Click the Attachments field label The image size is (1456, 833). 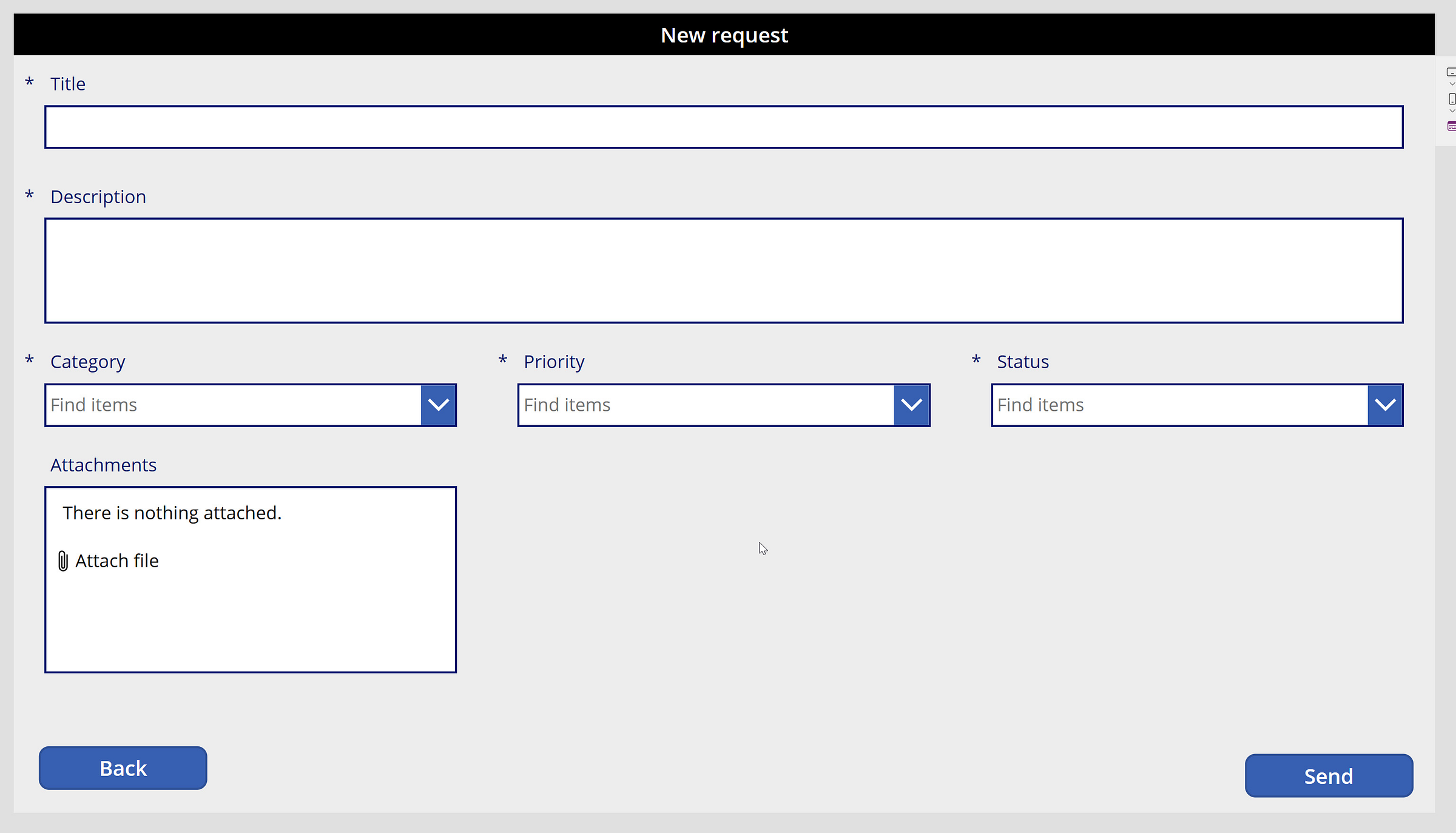[103, 465]
